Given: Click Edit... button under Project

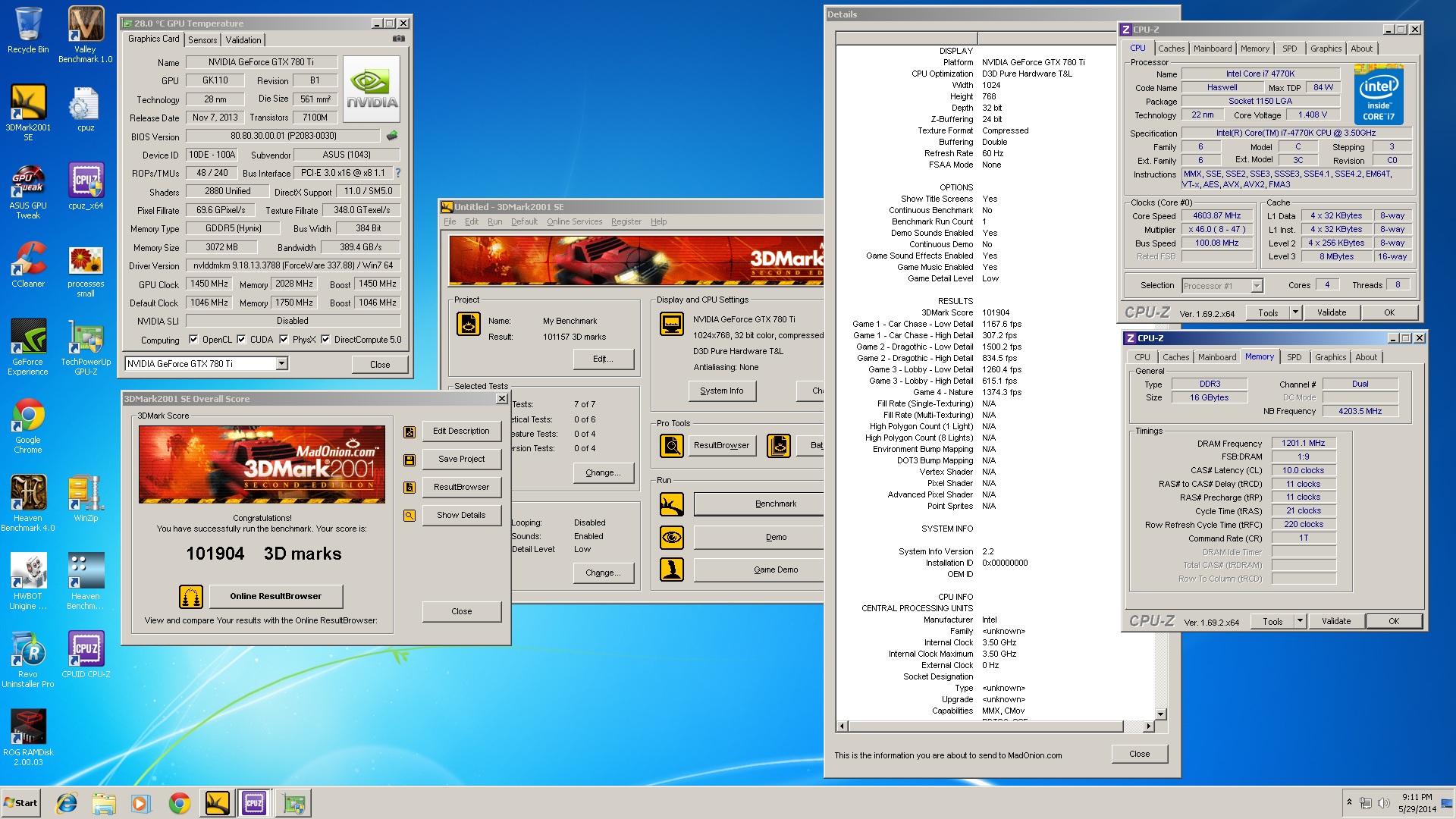Looking at the screenshot, I should [604, 359].
